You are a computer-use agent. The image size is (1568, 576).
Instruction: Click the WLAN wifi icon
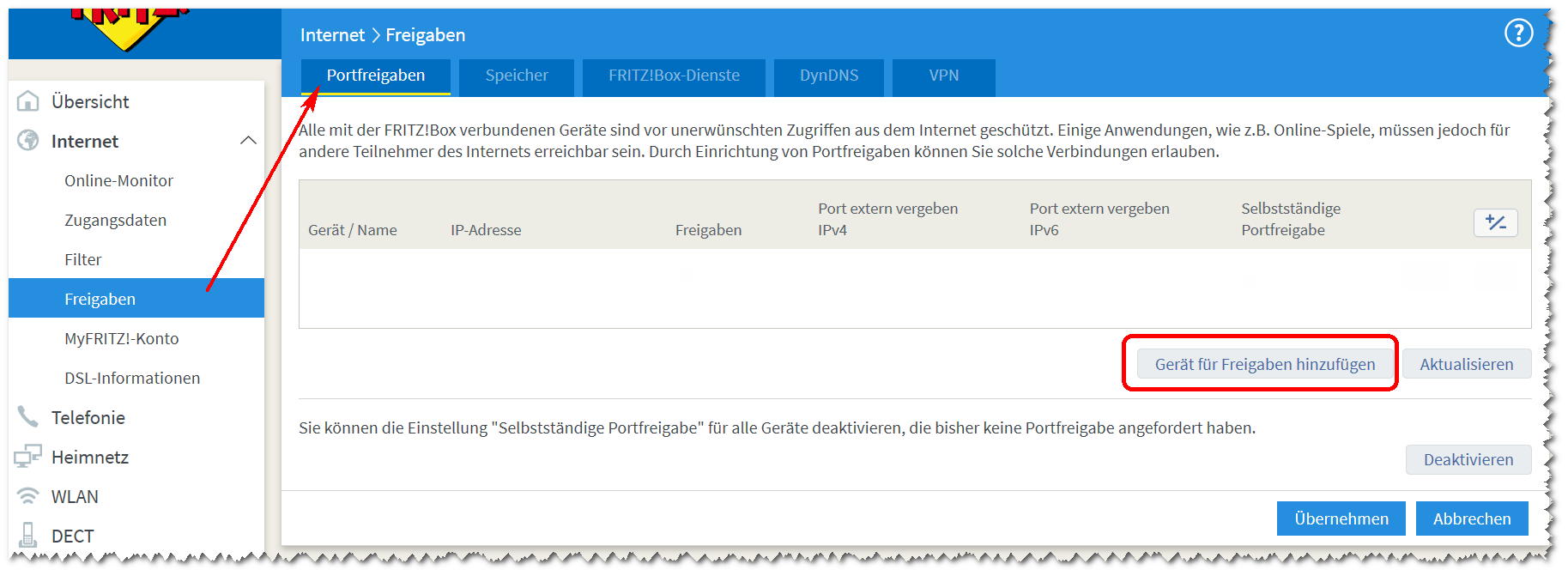[x=28, y=496]
